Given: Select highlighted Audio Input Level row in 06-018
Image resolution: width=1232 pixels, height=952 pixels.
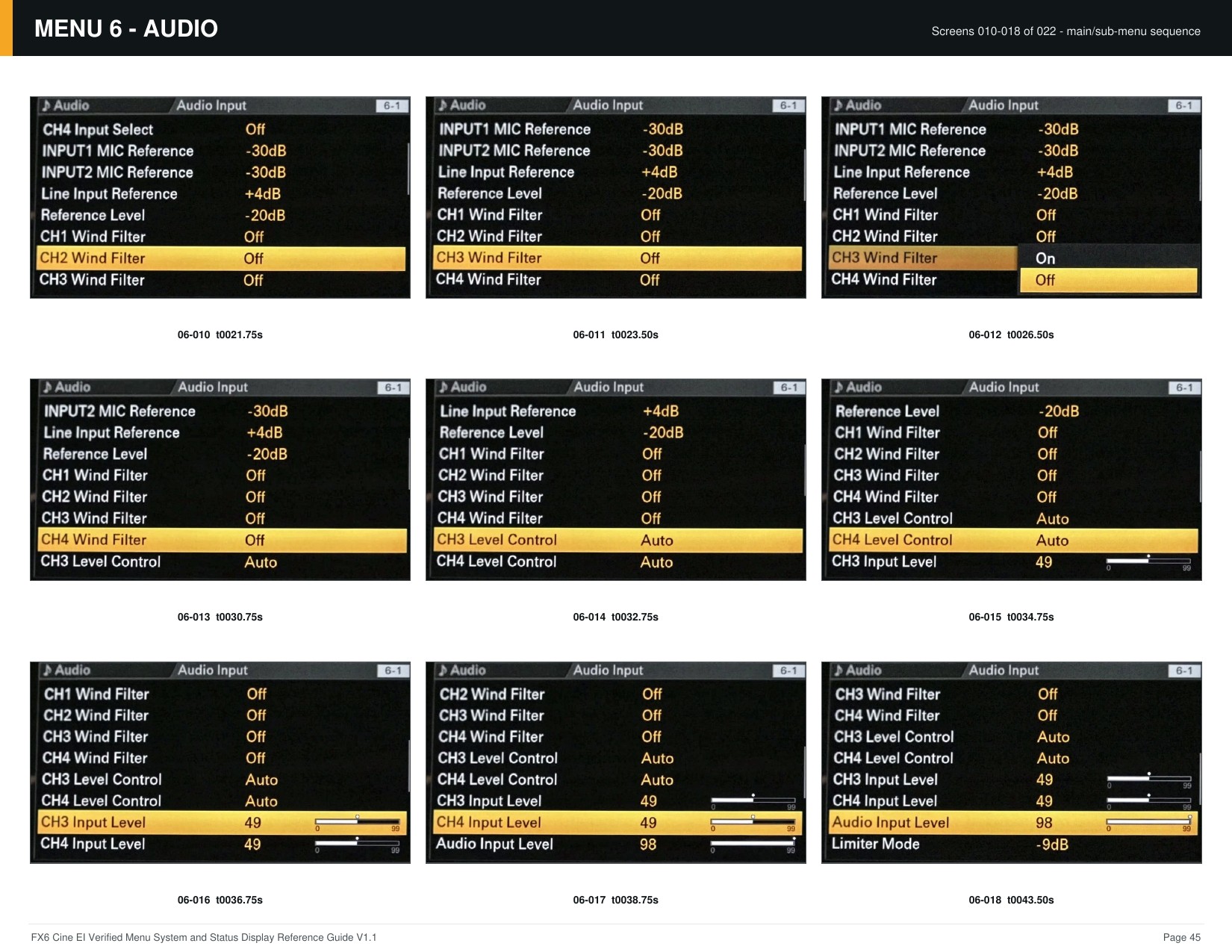Looking at the screenshot, I should 1014,823.
